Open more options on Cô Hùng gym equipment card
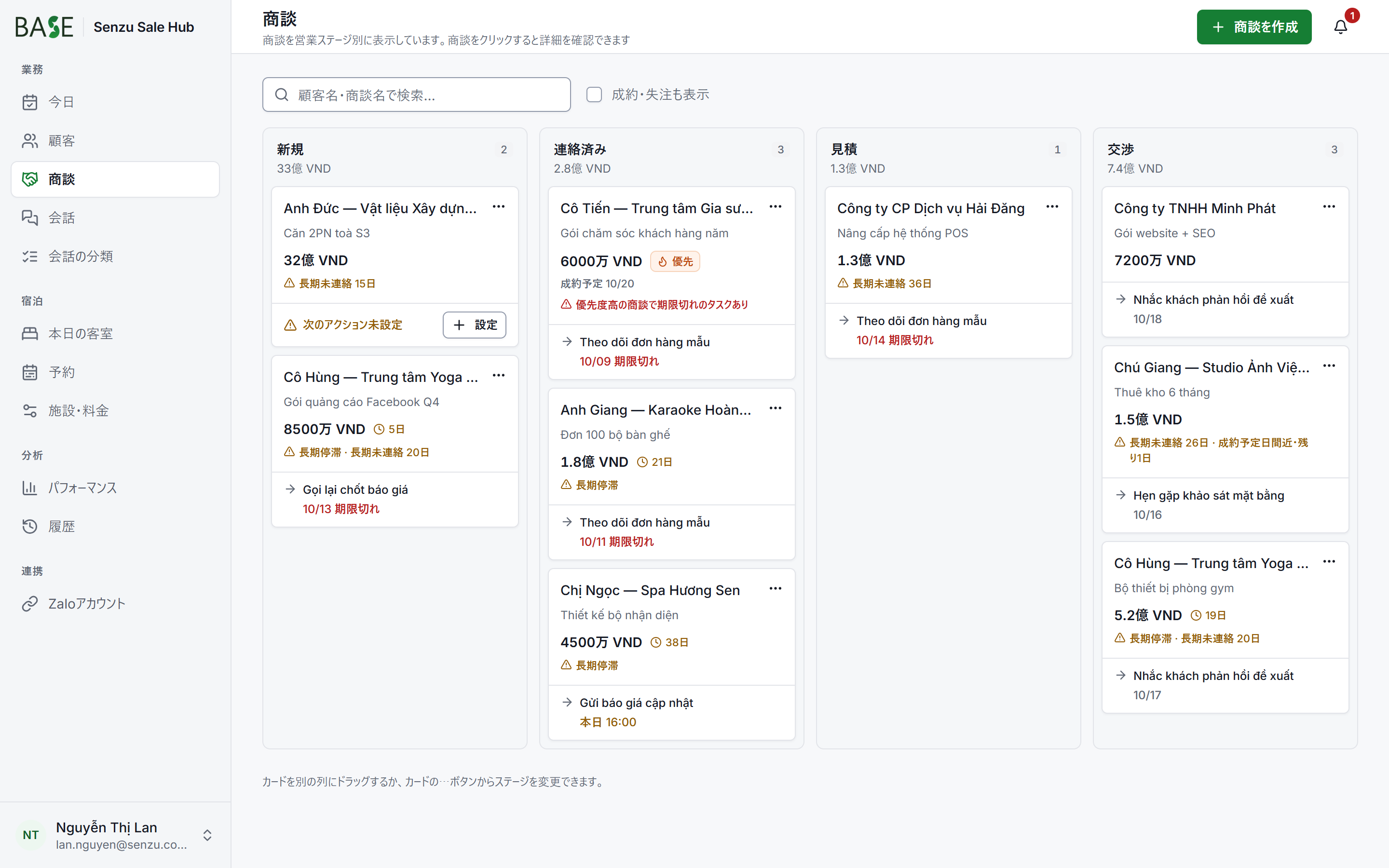1389x868 pixels. tap(1329, 561)
